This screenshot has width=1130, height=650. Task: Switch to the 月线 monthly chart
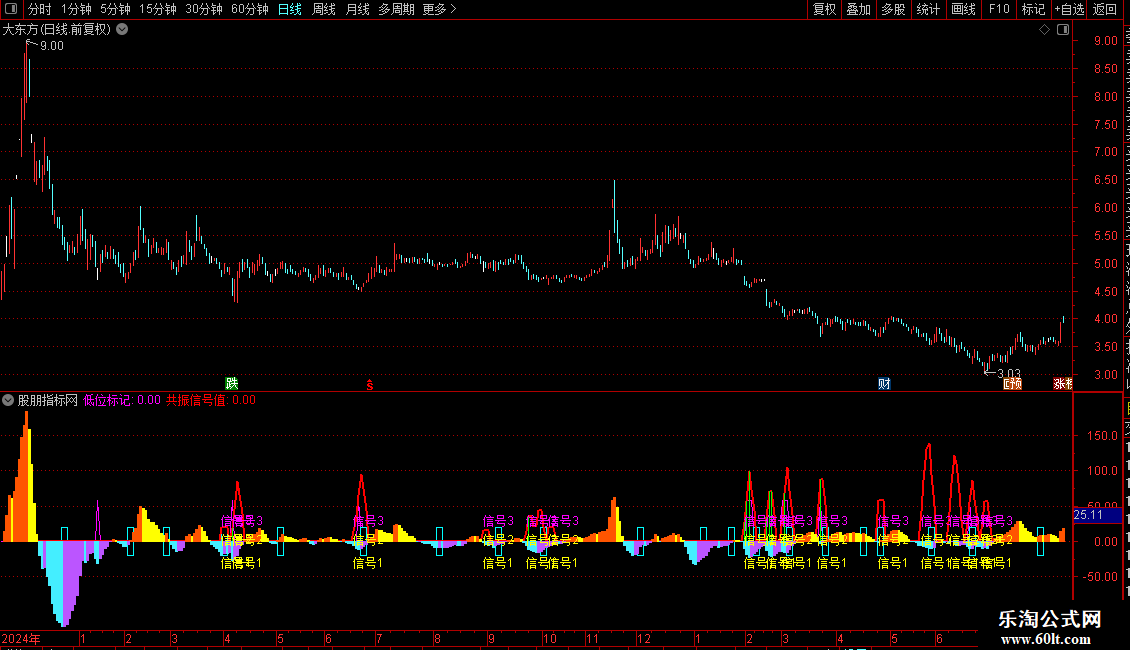[x=357, y=9]
